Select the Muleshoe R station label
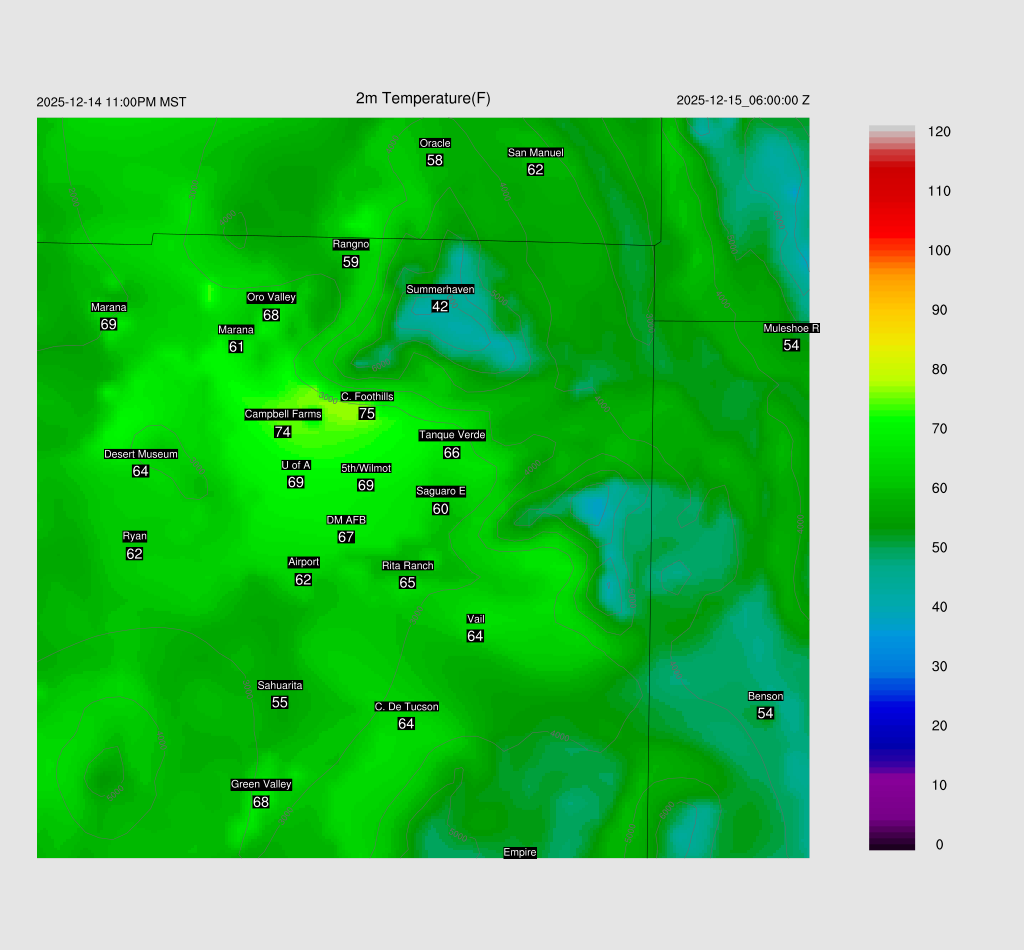Image resolution: width=1024 pixels, height=950 pixels. (791, 328)
